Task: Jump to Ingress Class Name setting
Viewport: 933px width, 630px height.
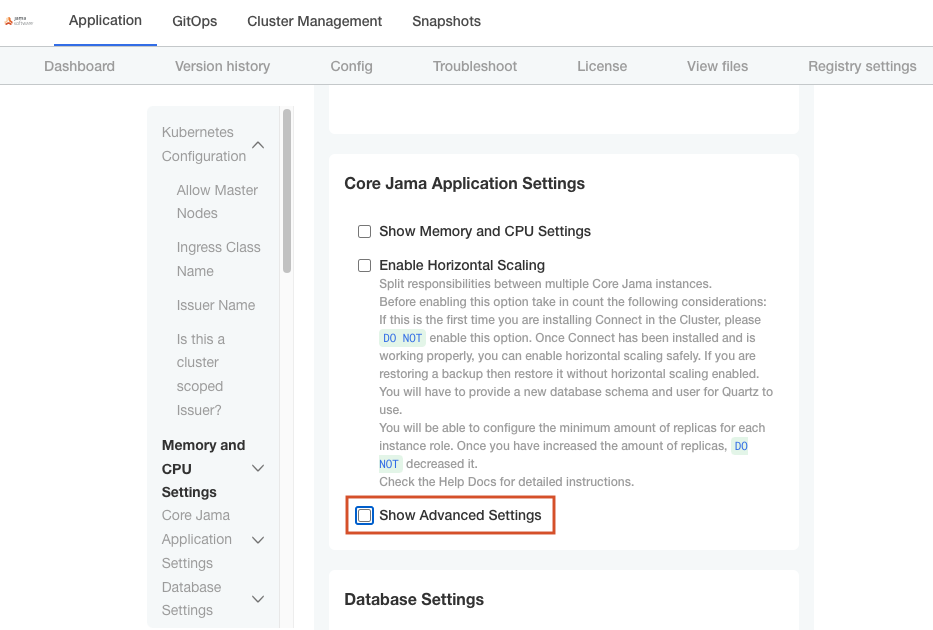Action: coord(218,259)
